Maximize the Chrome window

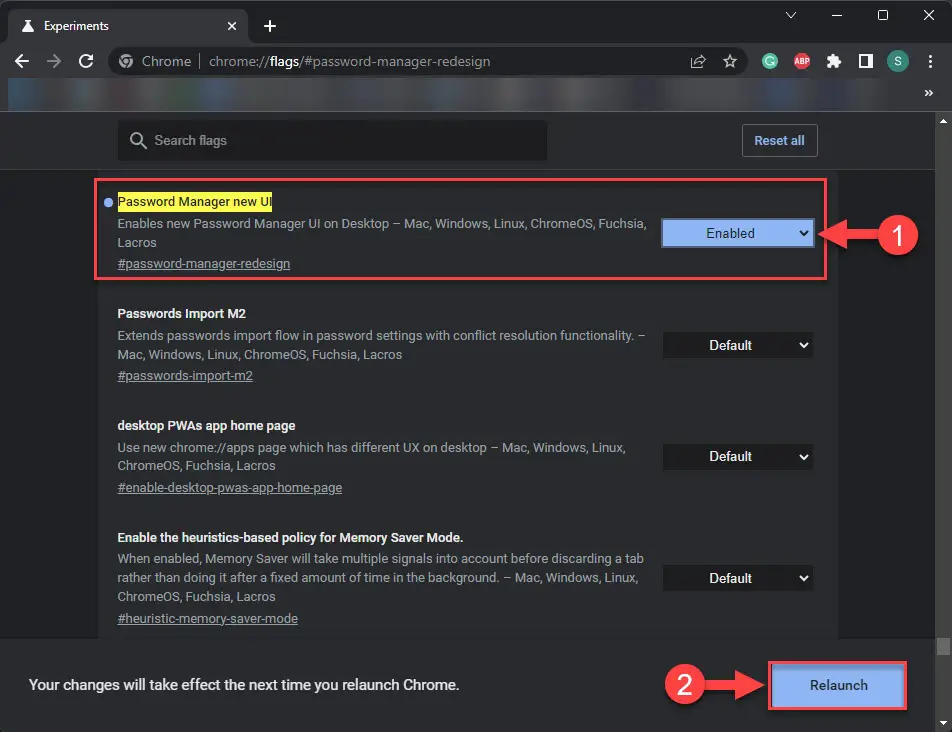(883, 15)
